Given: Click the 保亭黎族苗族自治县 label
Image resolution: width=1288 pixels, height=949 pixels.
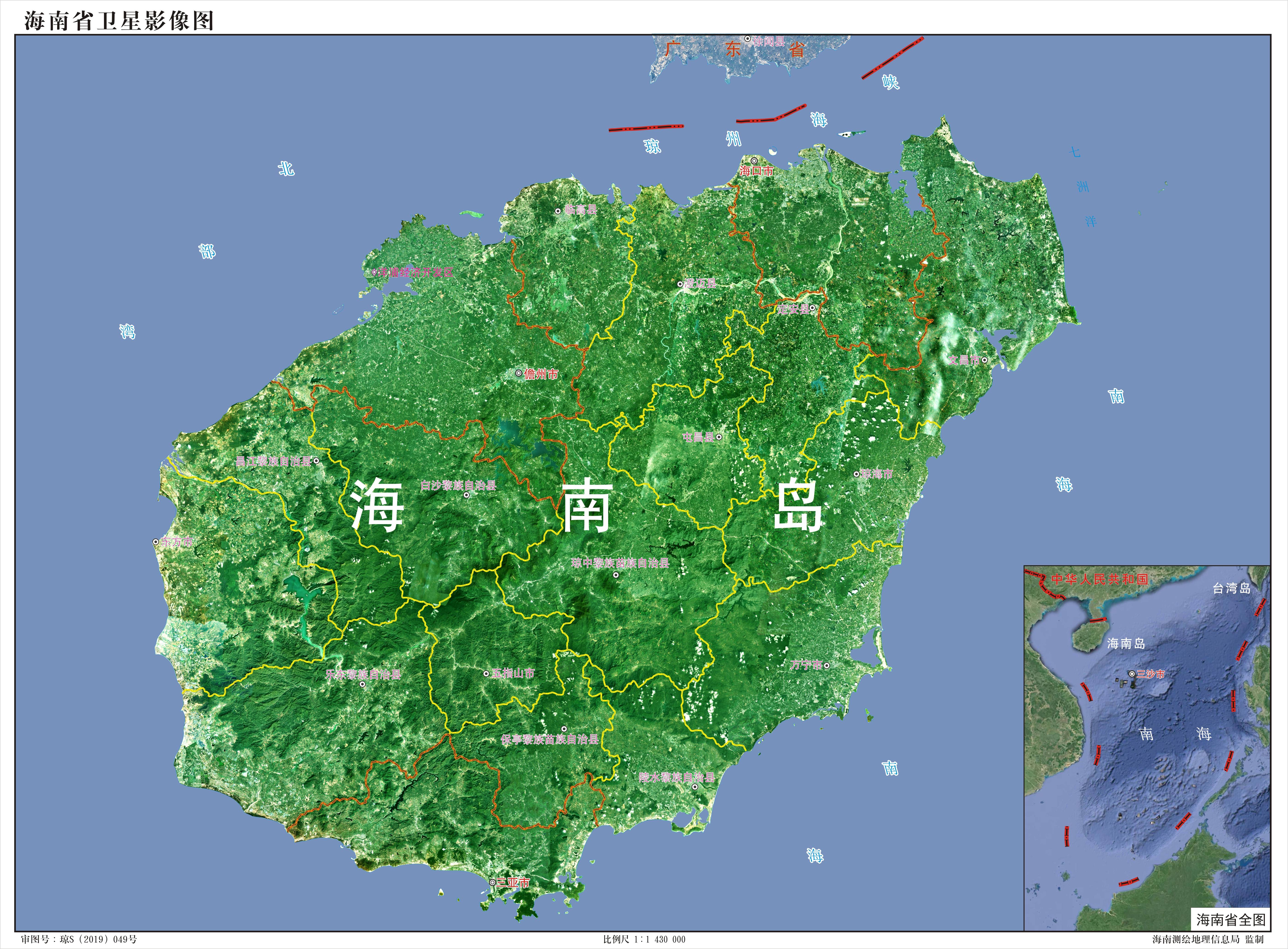Looking at the screenshot, I should coord(550,739).
